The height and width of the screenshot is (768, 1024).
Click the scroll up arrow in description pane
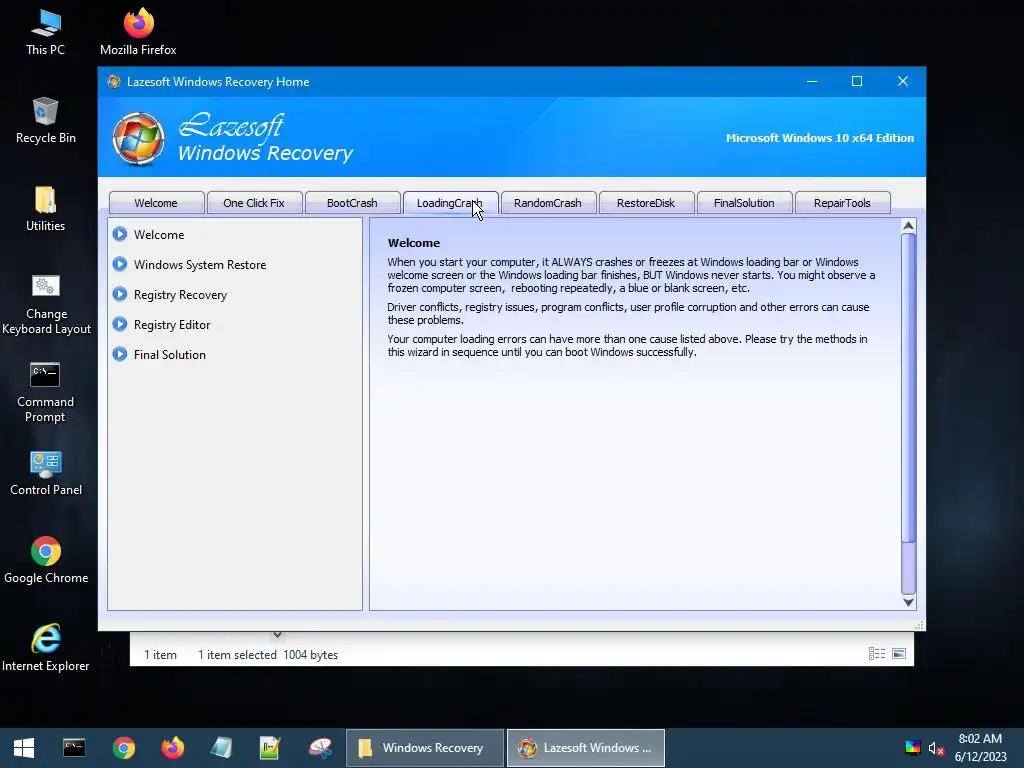click(908, 227)
